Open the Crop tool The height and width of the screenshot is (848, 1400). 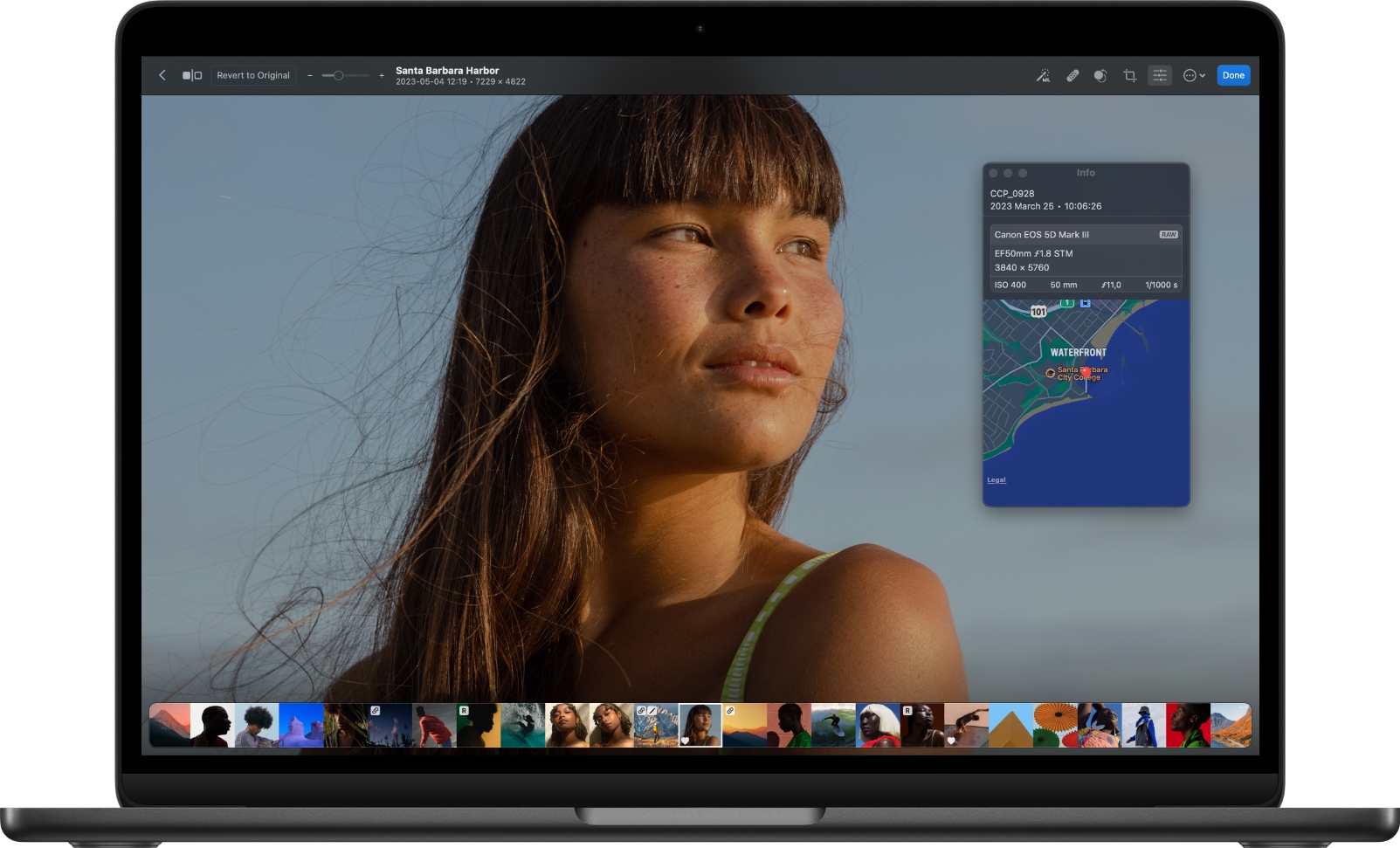(1129, 75)
